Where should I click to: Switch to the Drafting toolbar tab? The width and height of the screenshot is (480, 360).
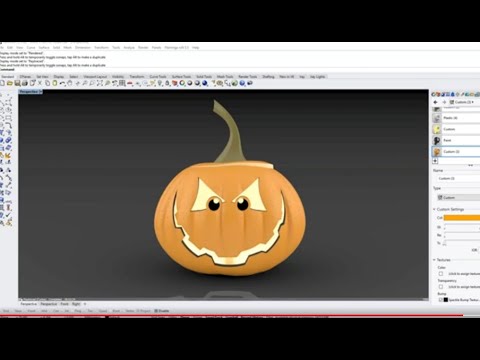coord(268,77)
